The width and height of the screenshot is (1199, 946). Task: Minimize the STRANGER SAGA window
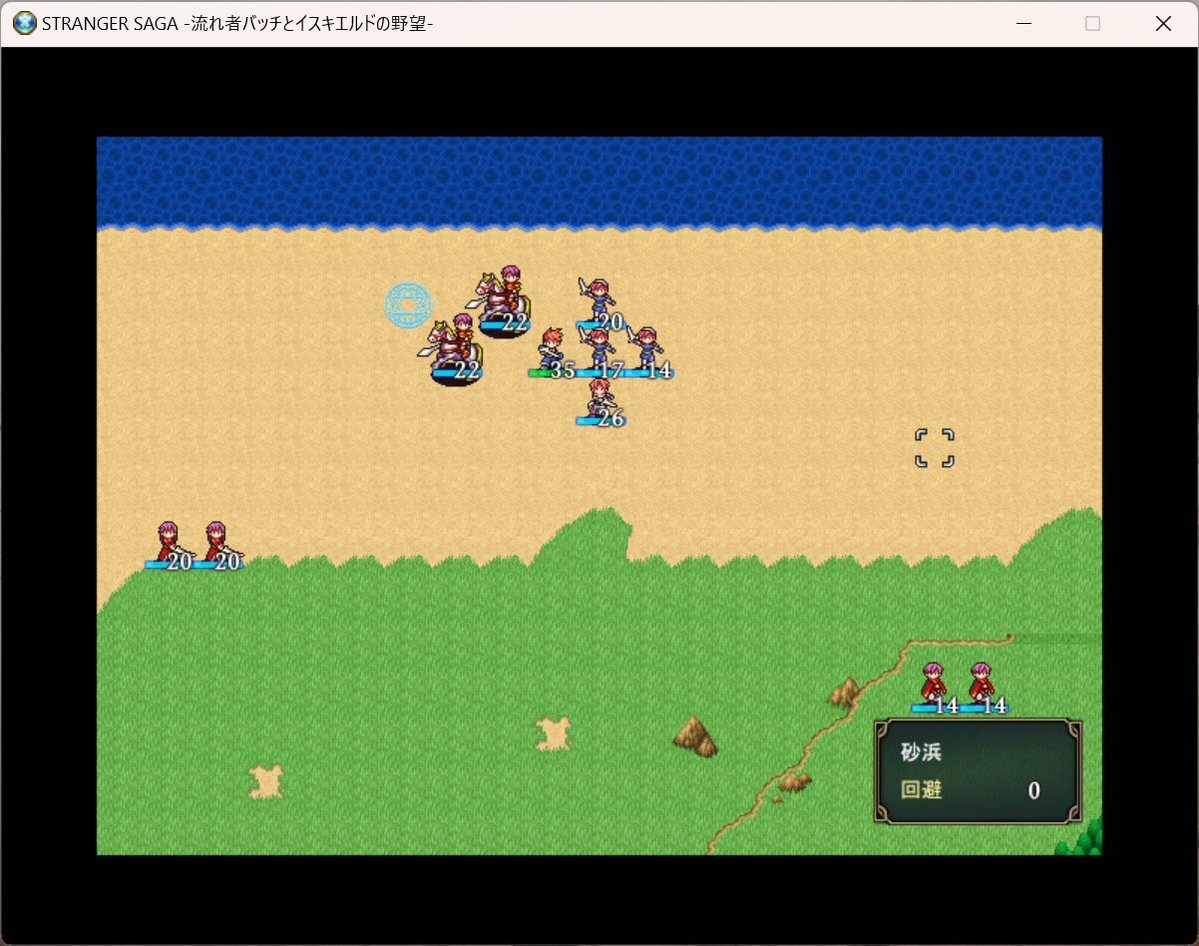coord(1024,24)
